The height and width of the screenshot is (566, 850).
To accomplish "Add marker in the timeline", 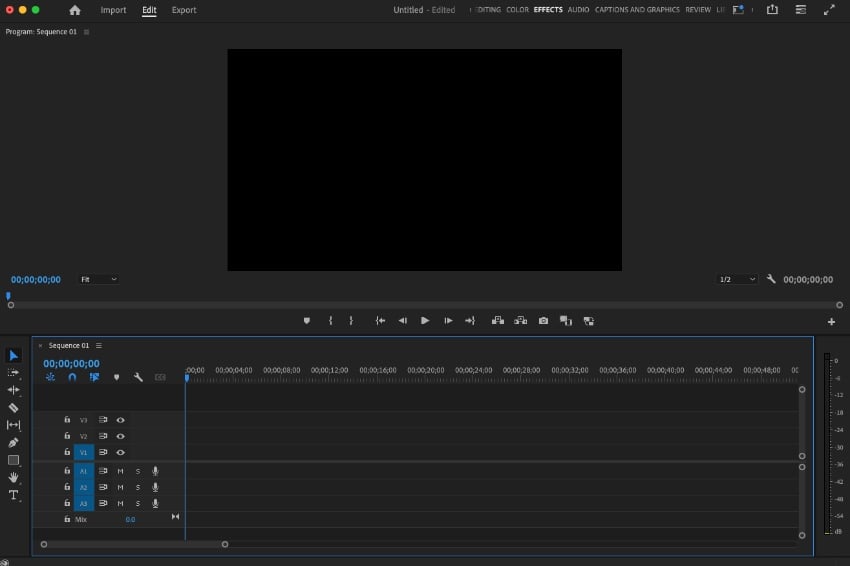I will pyautogui.click(x=117, y=377).
